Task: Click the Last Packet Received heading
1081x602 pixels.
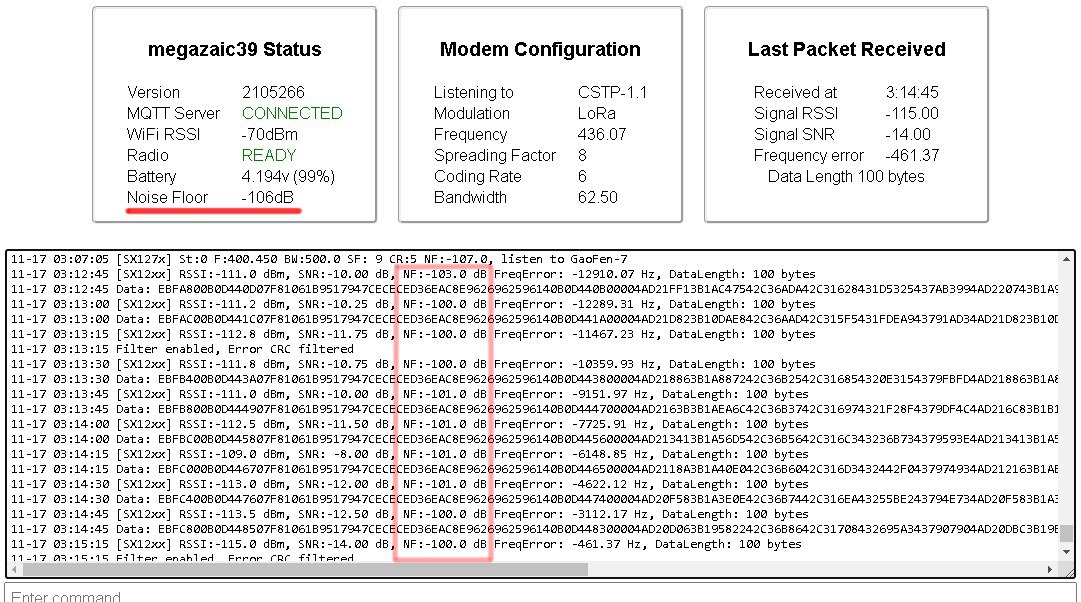Action: (x=846, y=50)
